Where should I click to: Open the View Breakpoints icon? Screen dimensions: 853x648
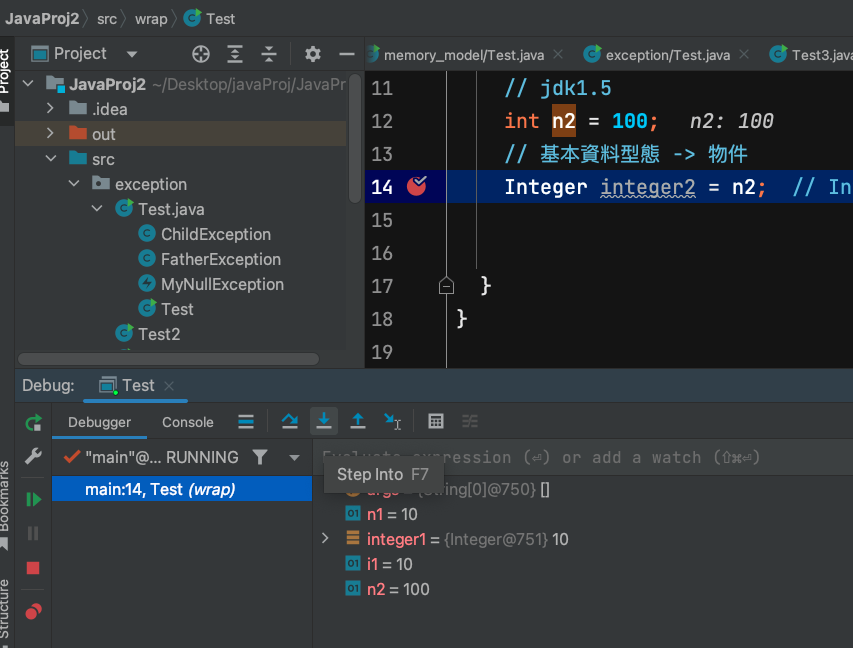click(x=33, y=612)
